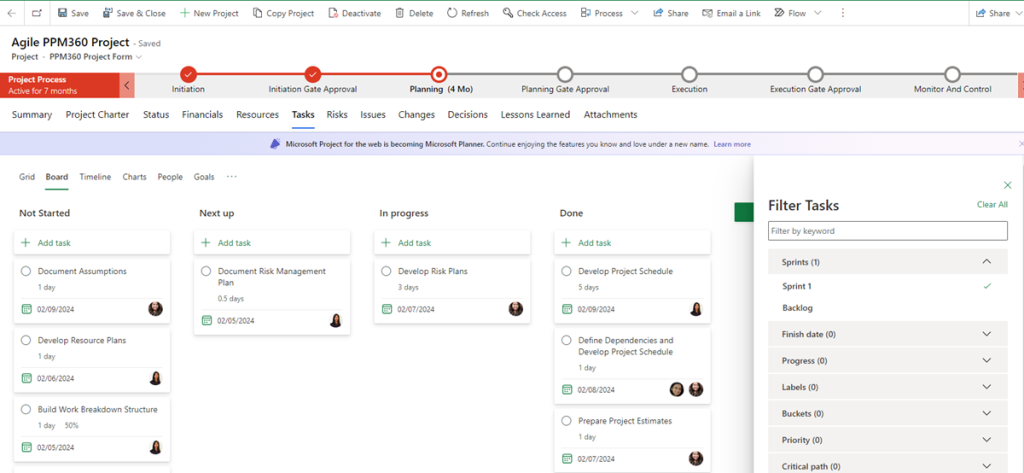Viewport: 1024px width, 473px height.
Task: Mark Document Risk Management Plan complete
Action: pos(206,271)
